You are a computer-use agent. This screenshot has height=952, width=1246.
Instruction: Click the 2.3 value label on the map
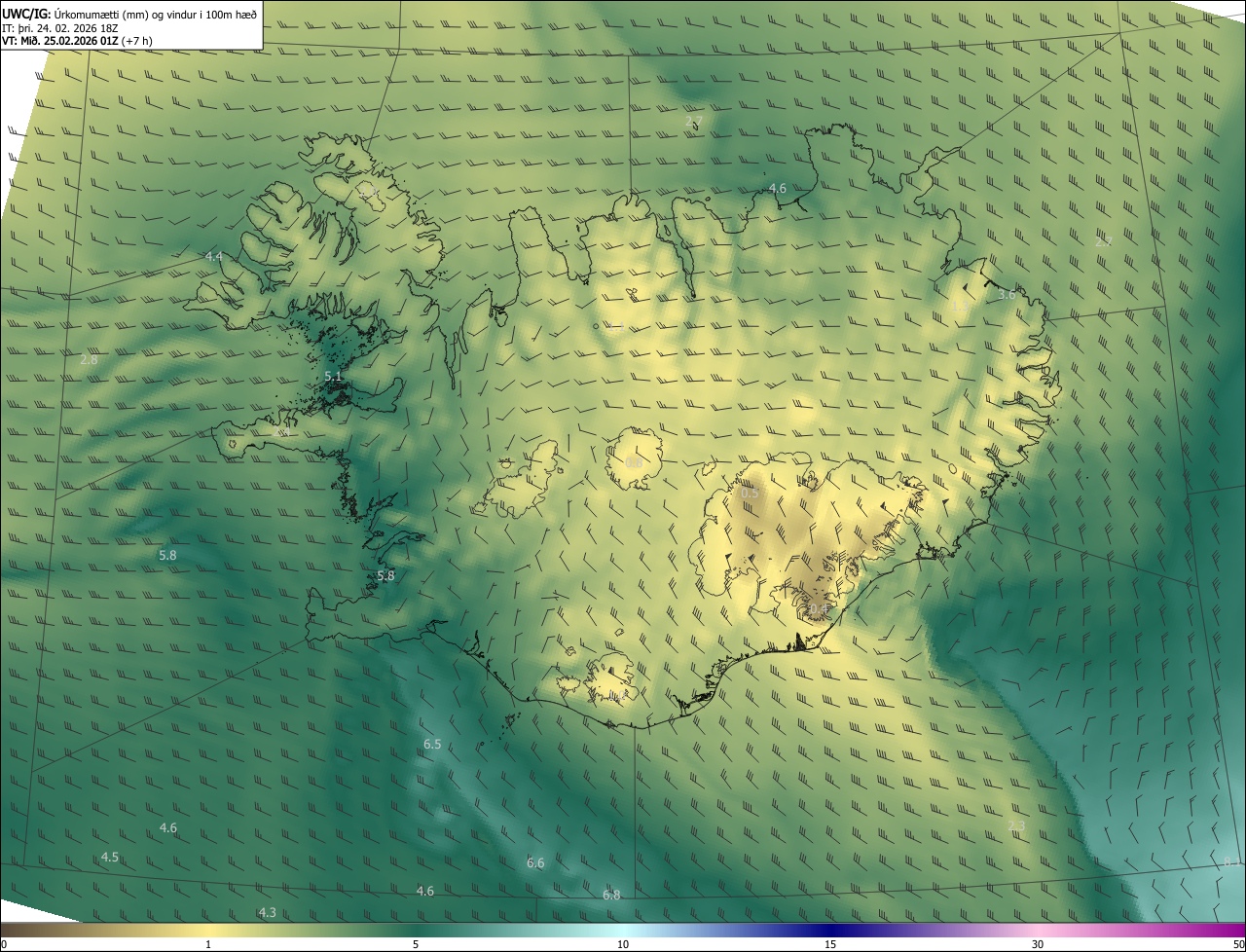tap(1016, 826)
